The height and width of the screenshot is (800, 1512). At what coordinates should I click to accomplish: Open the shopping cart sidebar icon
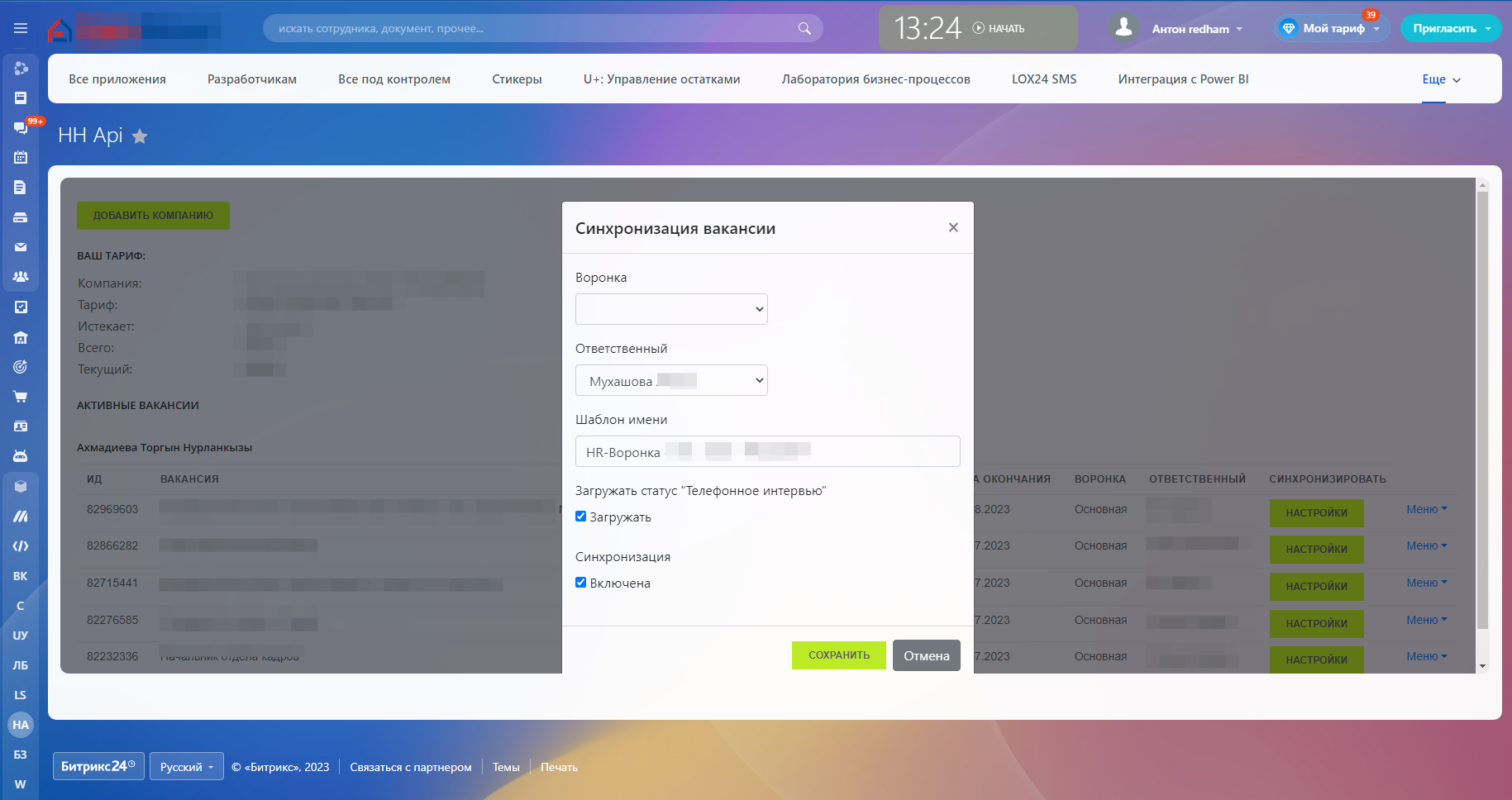(x=21, y=397)
